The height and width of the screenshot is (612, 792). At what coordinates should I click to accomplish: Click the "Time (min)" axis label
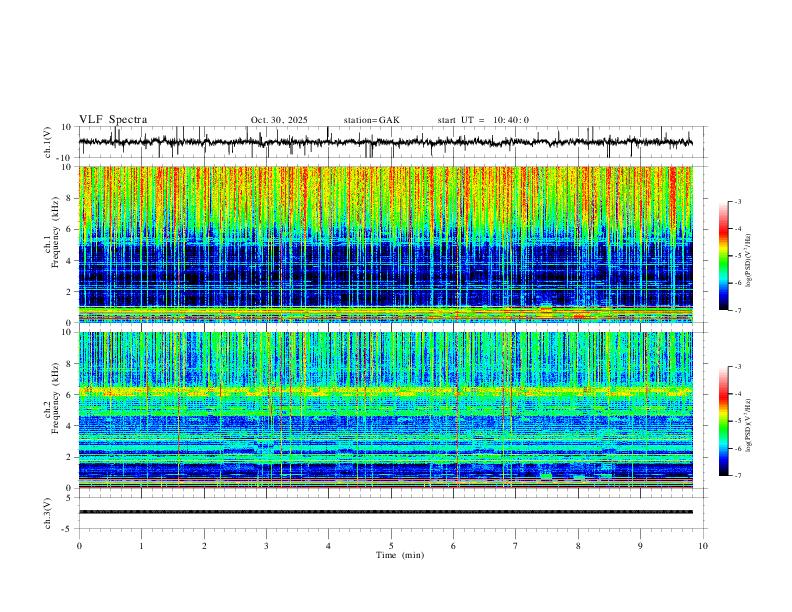click(x=400, y=555)
